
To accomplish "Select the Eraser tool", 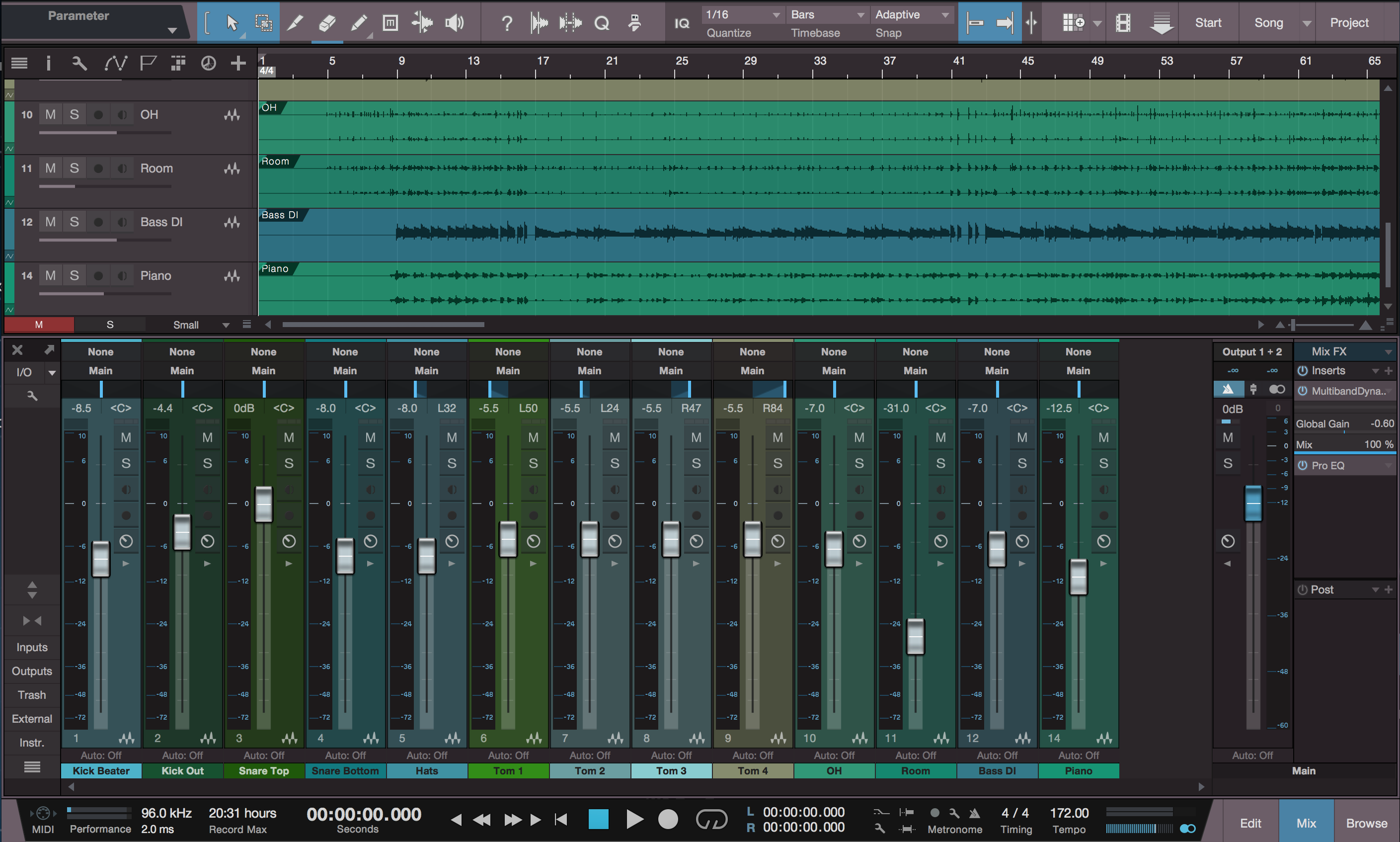I will click(x=326, y=23).
